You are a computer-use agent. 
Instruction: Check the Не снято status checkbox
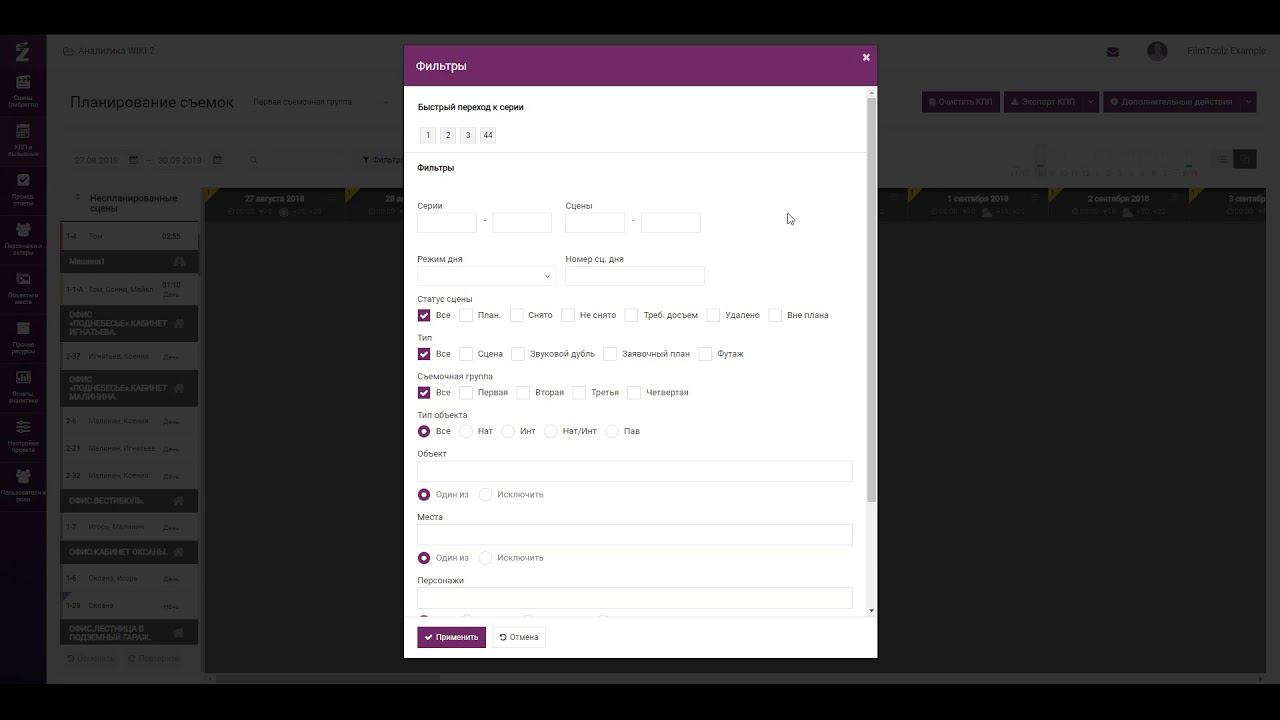(x=568, y=315)
